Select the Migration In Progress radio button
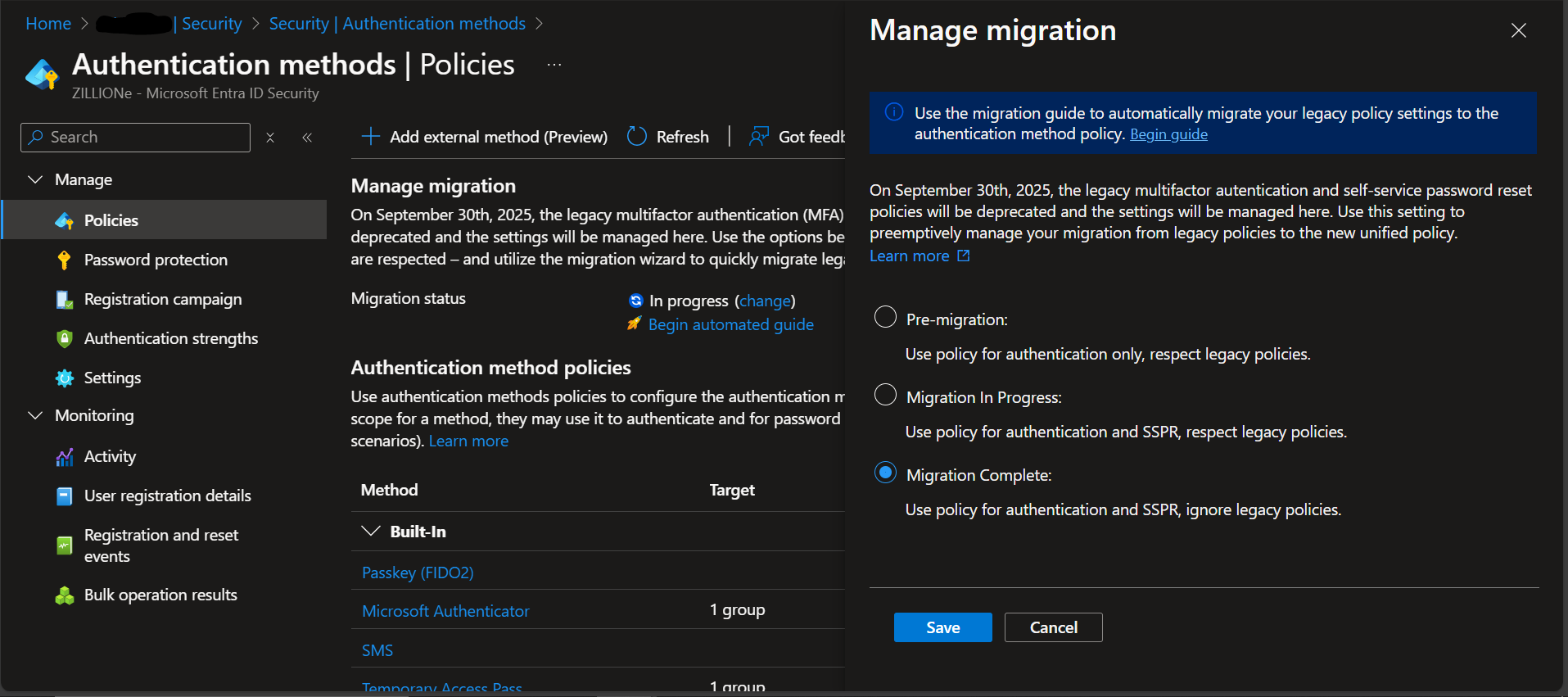Screen dimensions: 1568x697 [885, 395]
